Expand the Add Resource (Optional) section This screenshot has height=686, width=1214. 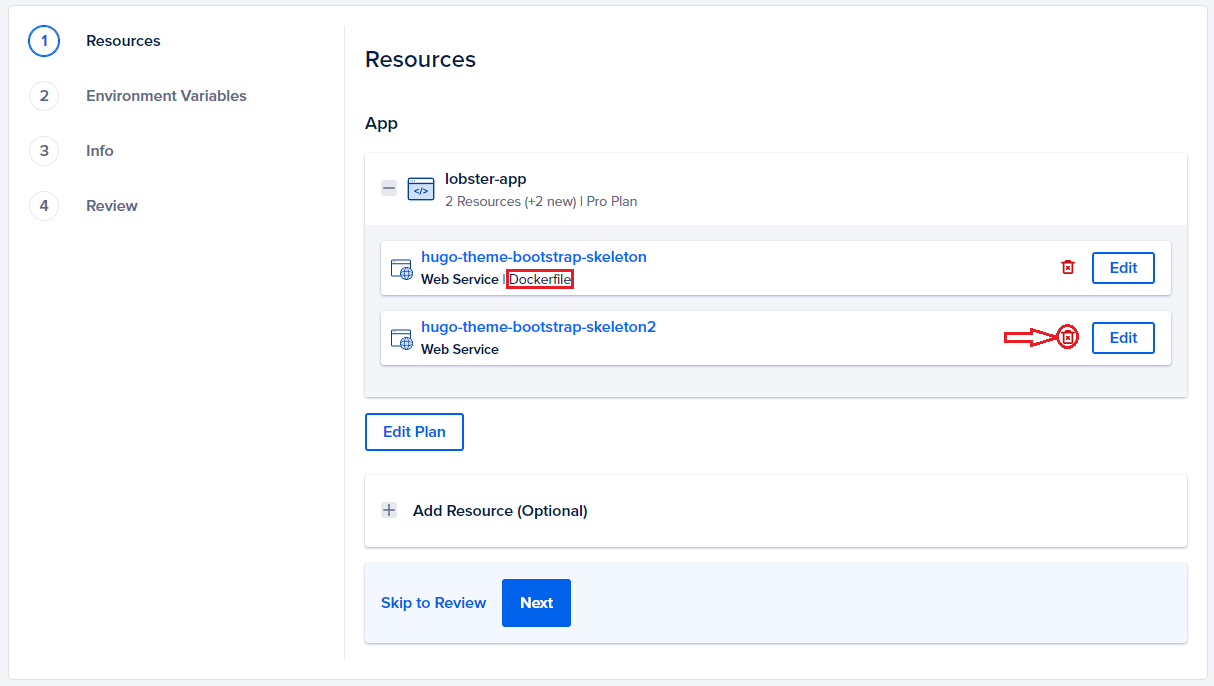pyautogui.click(x=500, y=510)
